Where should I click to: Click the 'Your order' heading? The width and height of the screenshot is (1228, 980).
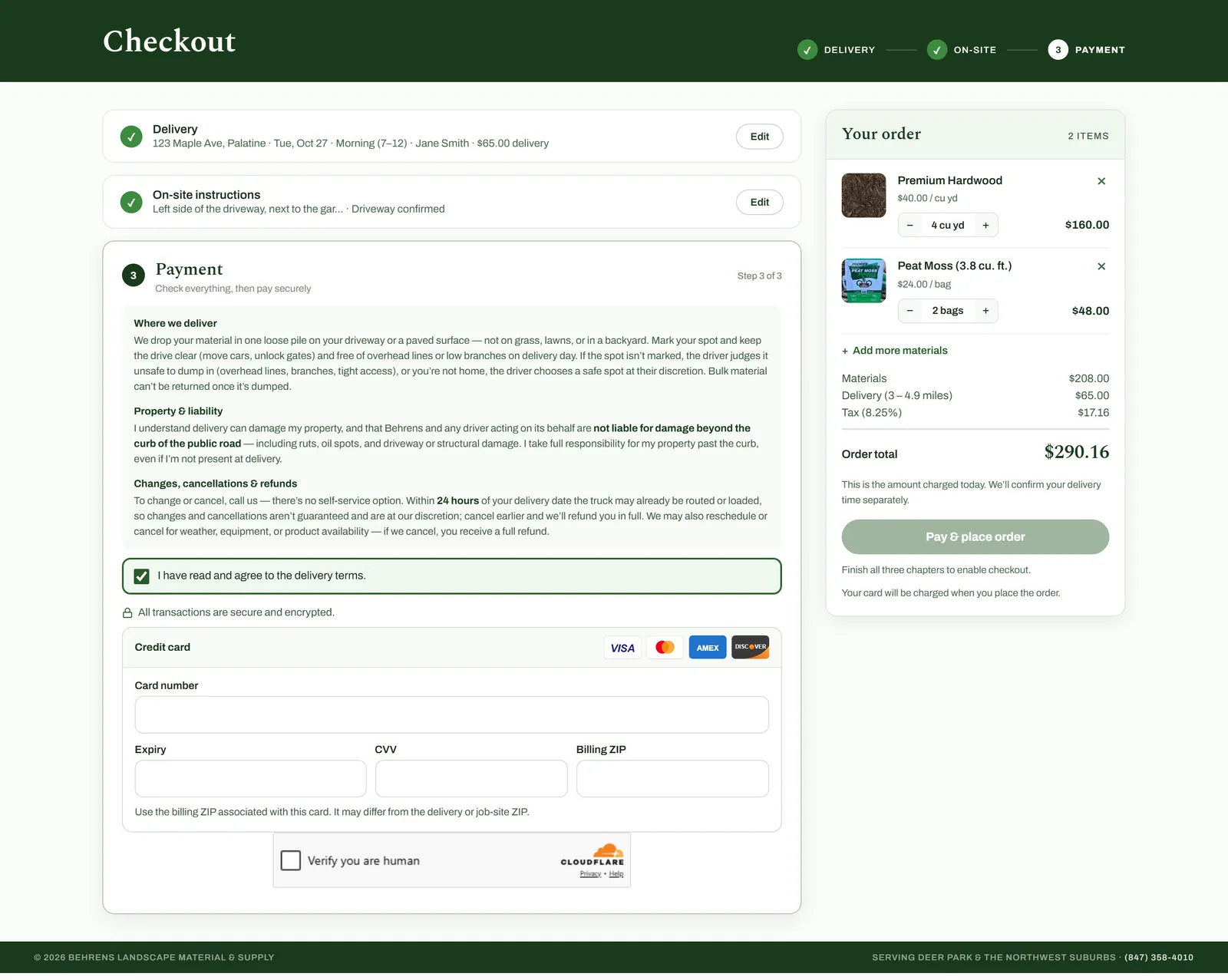point(881,134)
